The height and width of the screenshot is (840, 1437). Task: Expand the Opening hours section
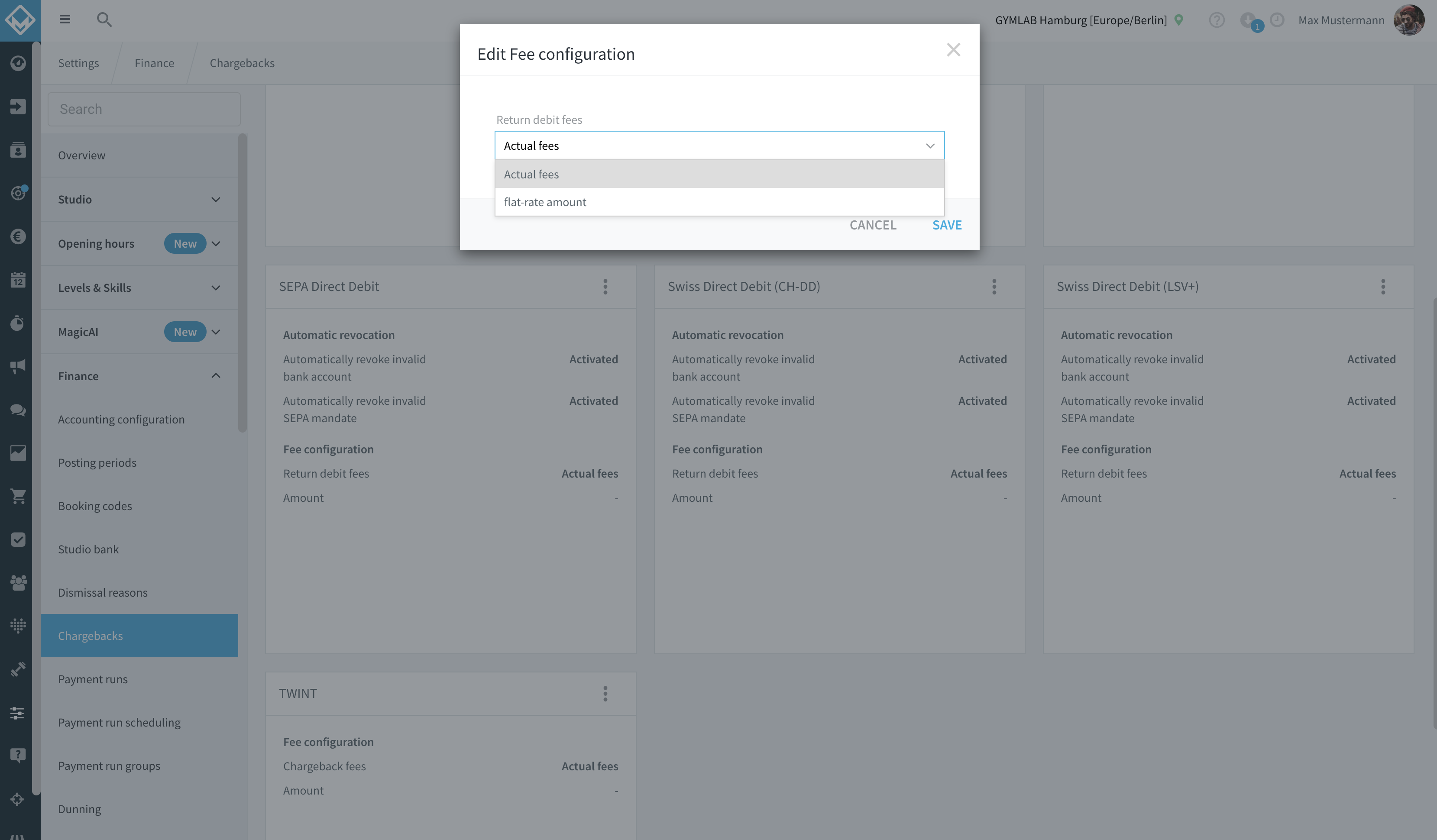coord(139,243)
